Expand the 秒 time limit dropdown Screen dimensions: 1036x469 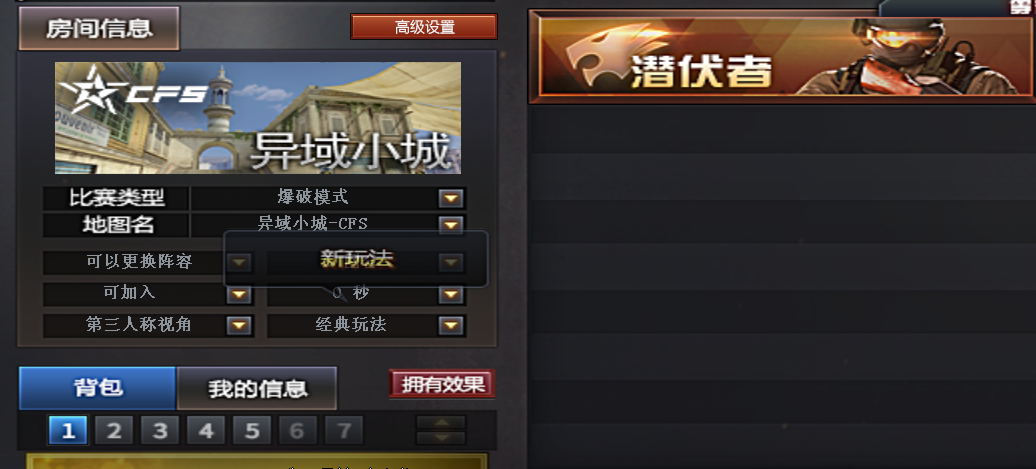coord(451,294)
